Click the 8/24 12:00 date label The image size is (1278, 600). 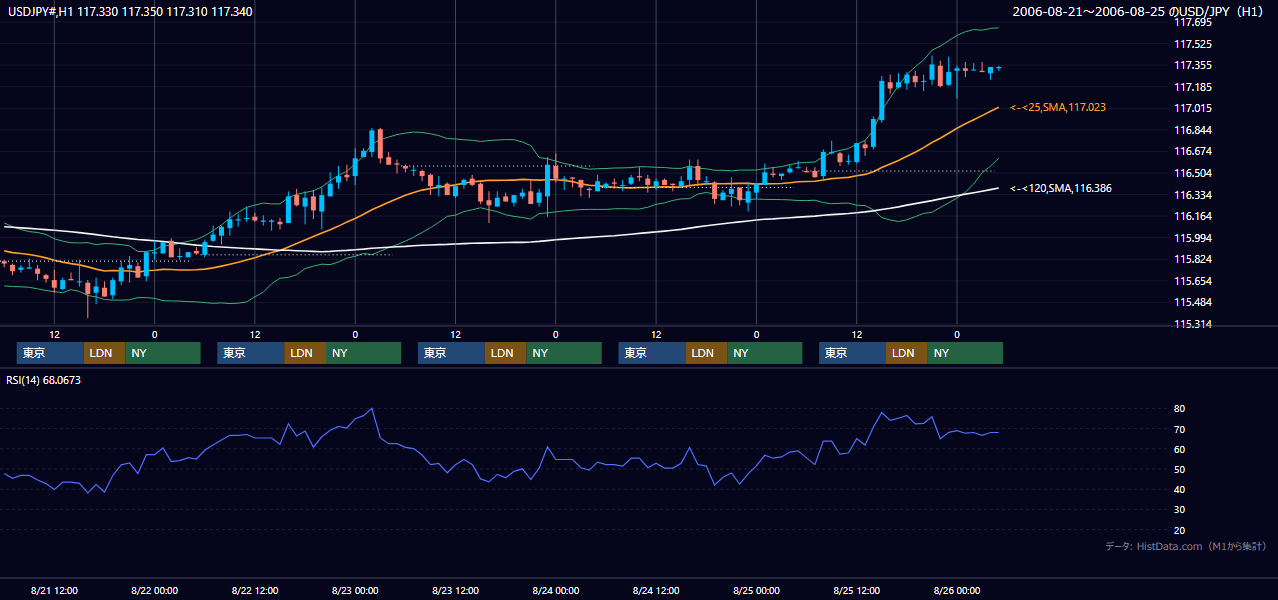[656, 590]
